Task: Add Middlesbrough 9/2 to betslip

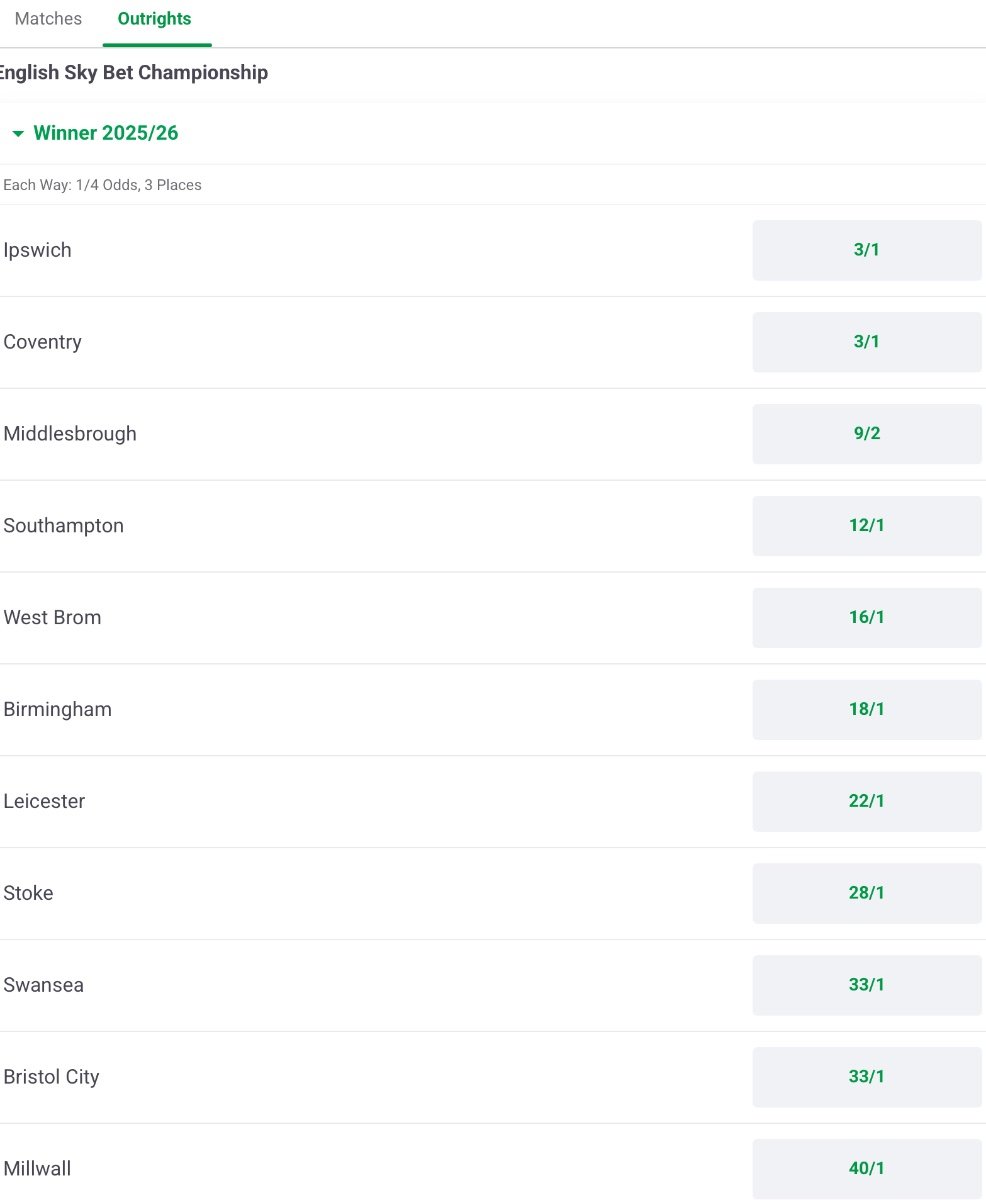Action: [866, 434]
